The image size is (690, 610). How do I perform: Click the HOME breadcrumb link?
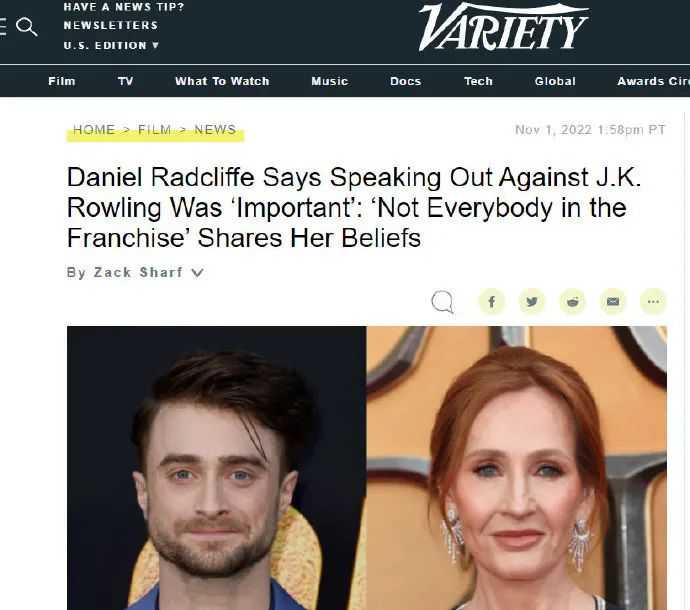(x=94, y=130)
